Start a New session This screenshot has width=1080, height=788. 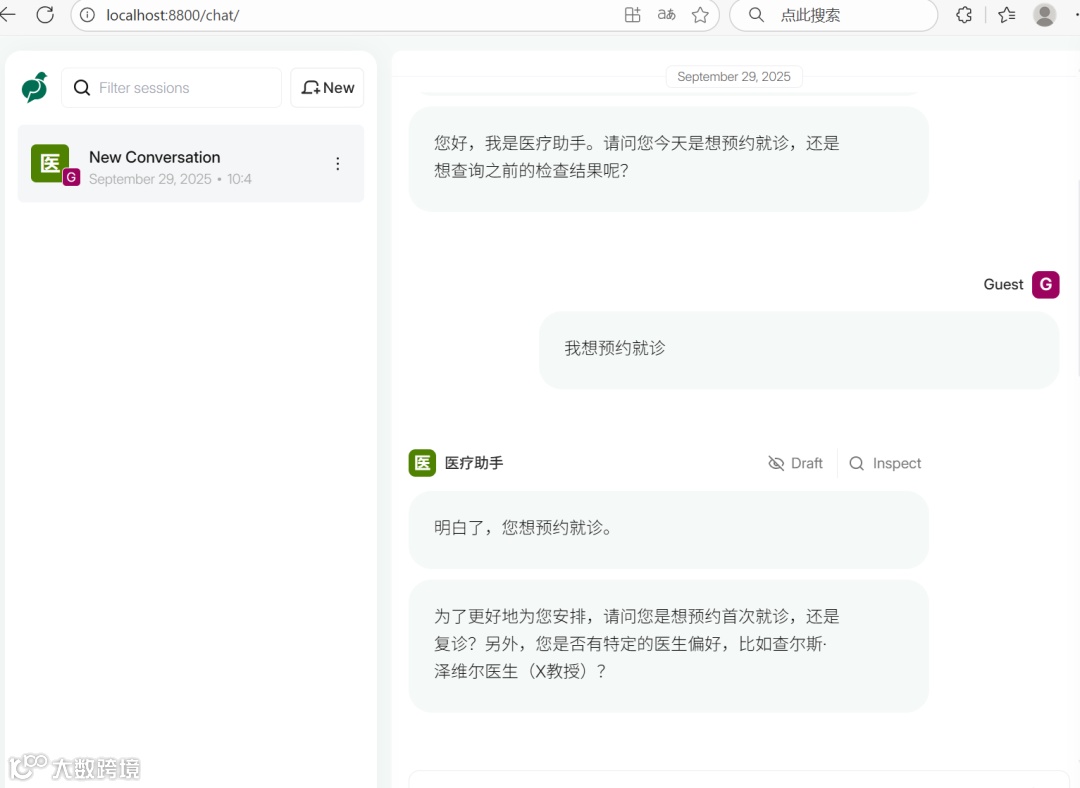pos(327,87)
